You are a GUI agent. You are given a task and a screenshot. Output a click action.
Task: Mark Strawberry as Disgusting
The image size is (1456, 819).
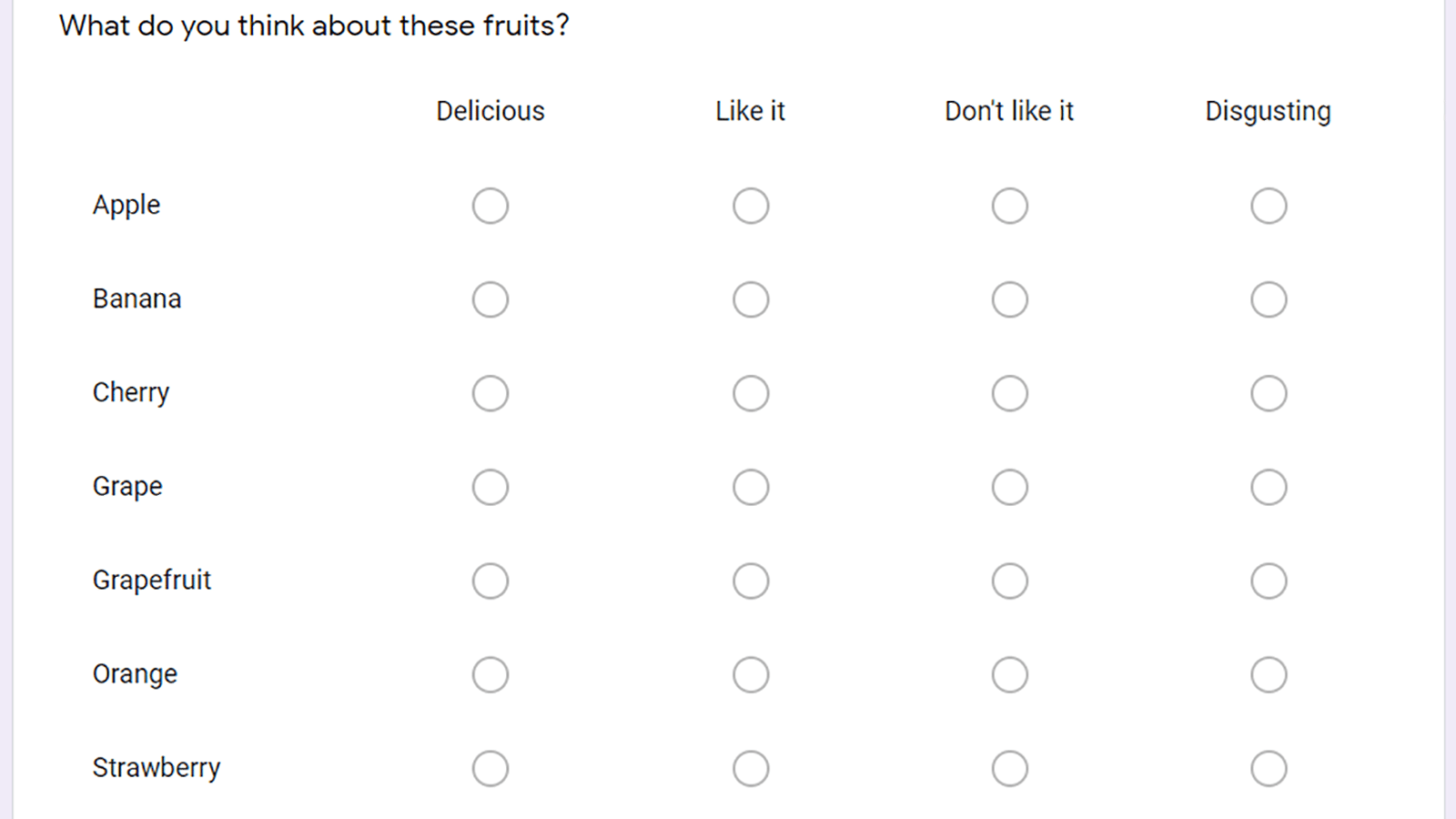click(x=1269, y=768)
